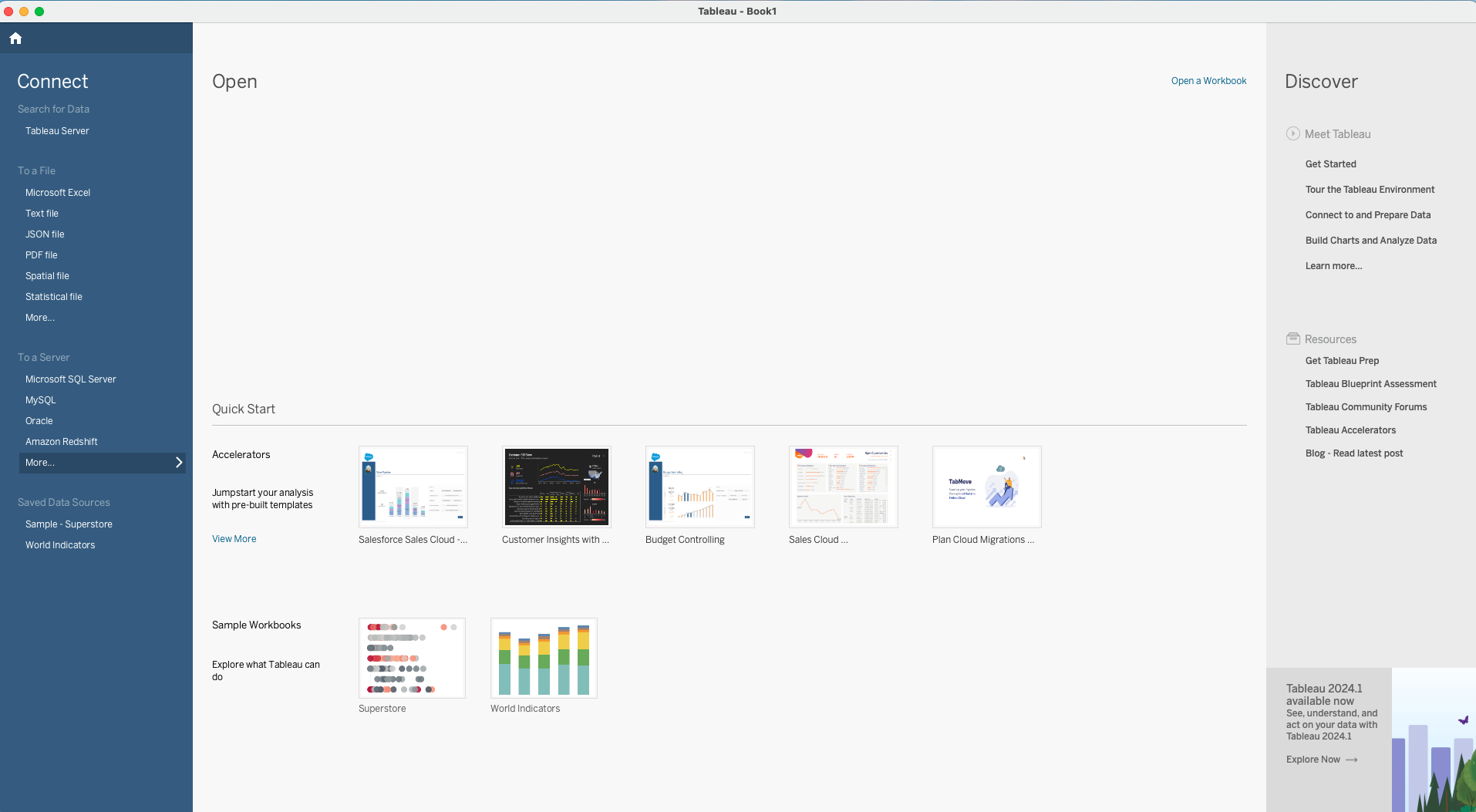Connect to a JSON file
The image size is (1476, 812).
click(45, 234)
